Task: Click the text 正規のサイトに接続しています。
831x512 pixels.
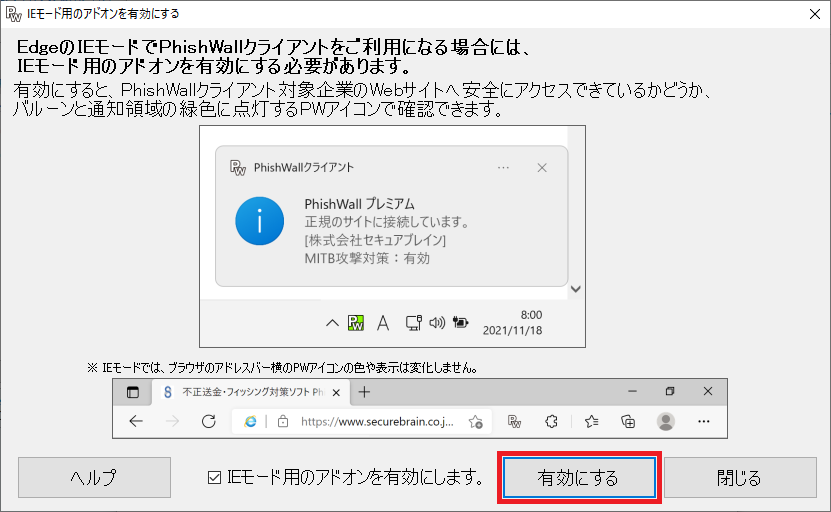Action: point(387,222)
